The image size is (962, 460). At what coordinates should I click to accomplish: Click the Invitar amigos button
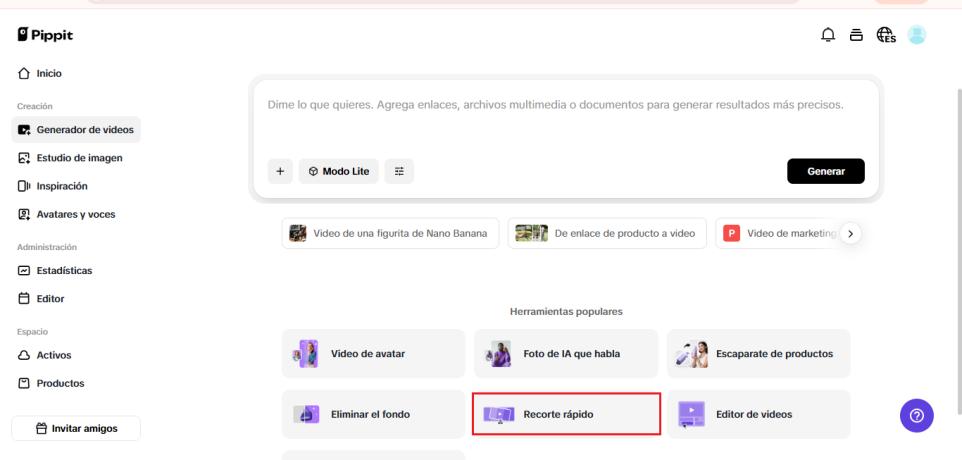tap(76, 428)
